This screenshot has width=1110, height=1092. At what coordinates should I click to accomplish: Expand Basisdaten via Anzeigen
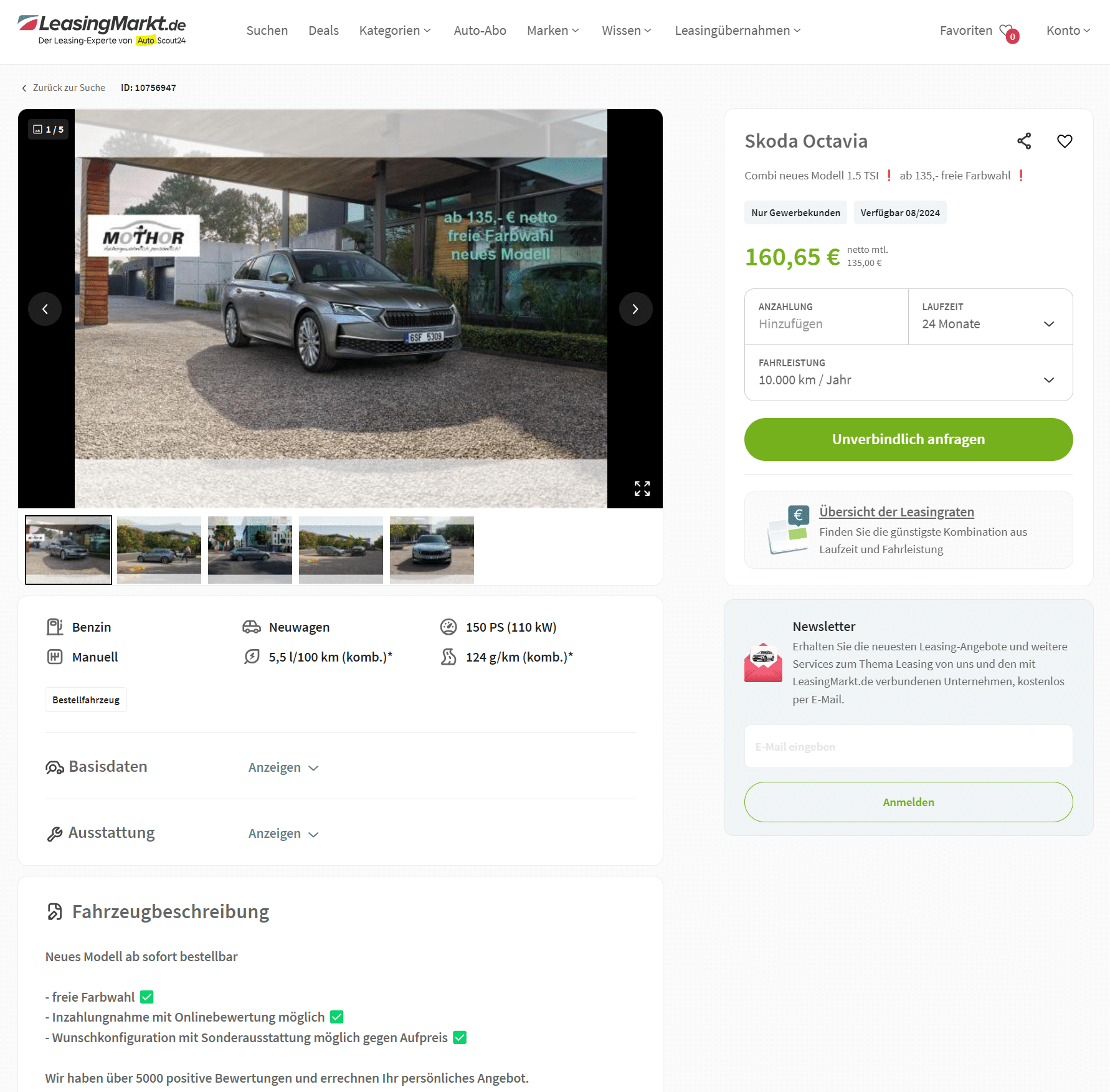(283, 768)
